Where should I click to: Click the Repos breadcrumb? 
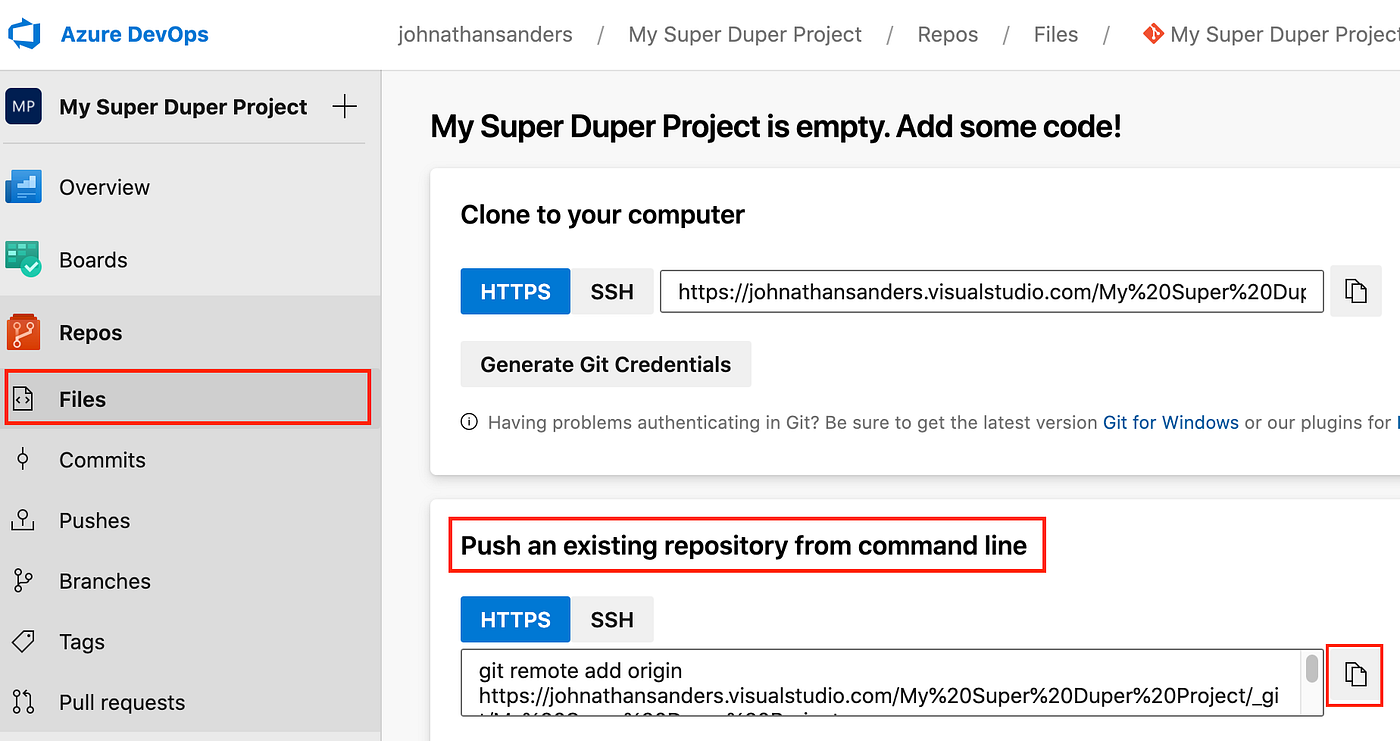click(948, 35)
